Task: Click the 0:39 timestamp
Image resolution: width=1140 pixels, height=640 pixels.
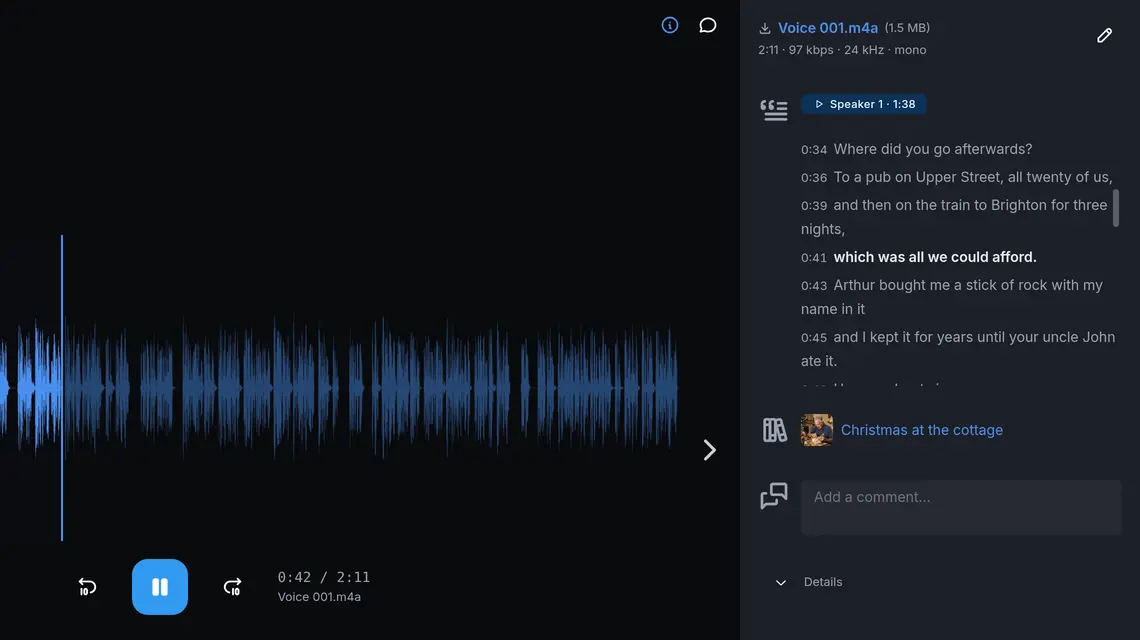Action: [x=814, y=206]
